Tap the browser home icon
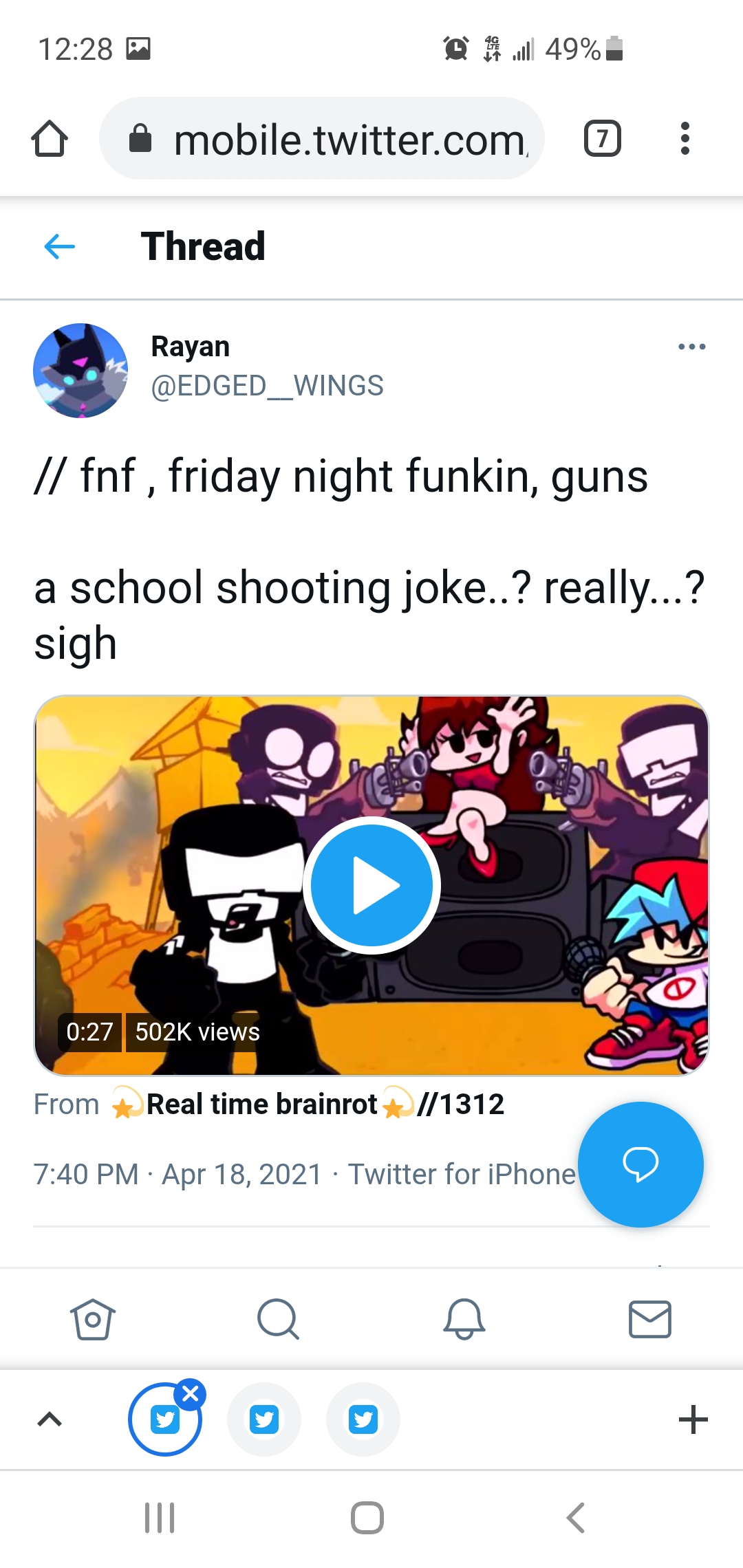This screenshot has height=1568, width=743. coord(50,139)
